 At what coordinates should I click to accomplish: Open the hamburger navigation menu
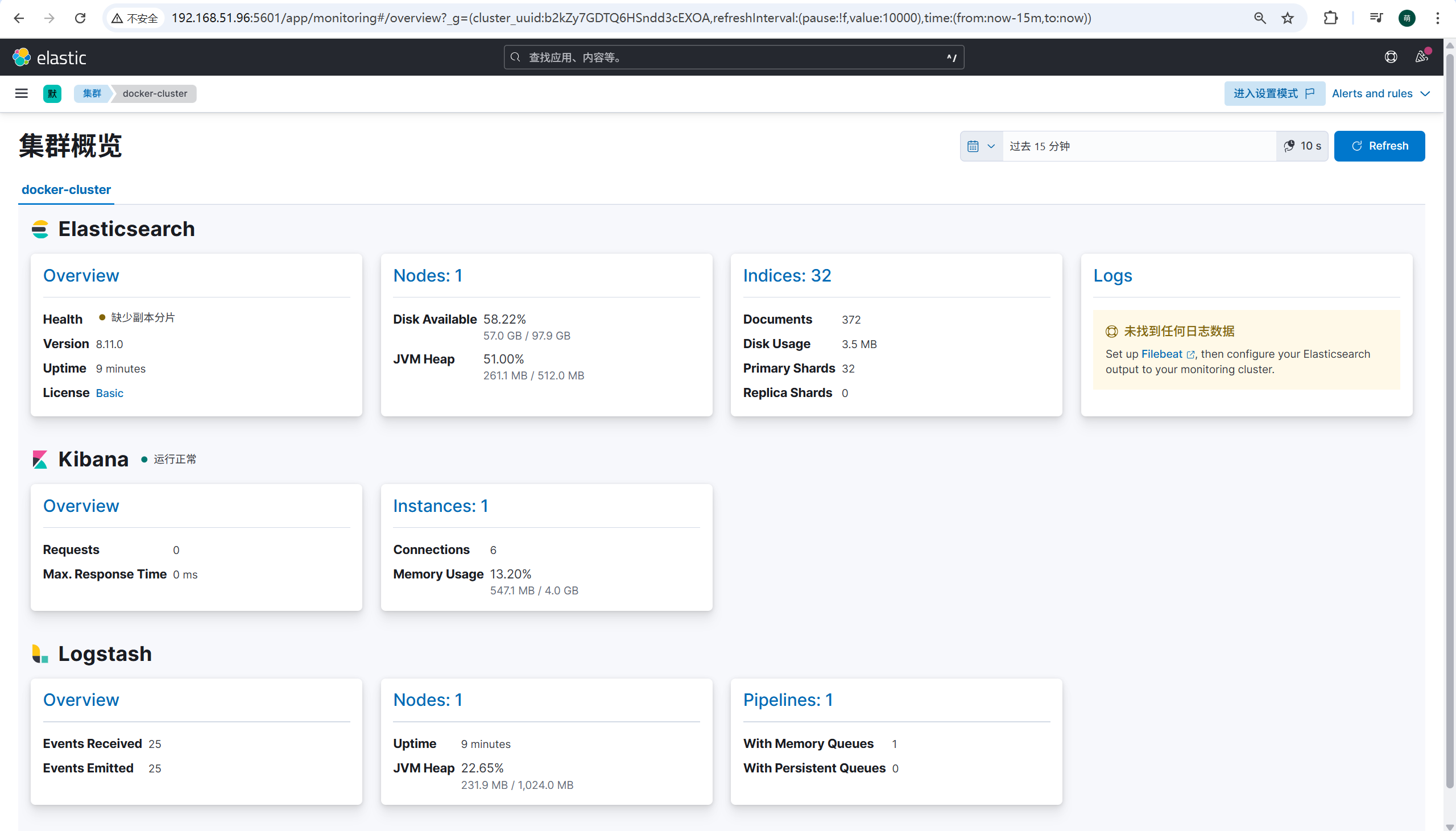coord(21,94)
